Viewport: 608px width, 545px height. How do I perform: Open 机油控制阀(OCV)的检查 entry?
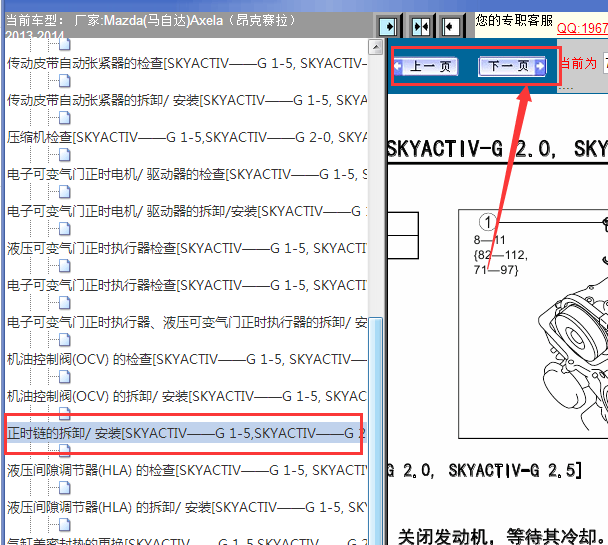tap(187, 359)
